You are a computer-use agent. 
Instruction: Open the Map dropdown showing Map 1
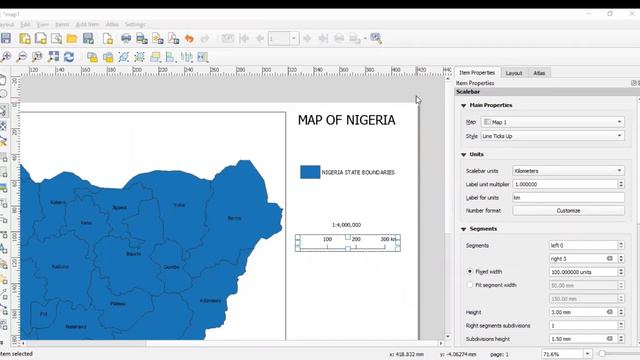click(553, 122)
